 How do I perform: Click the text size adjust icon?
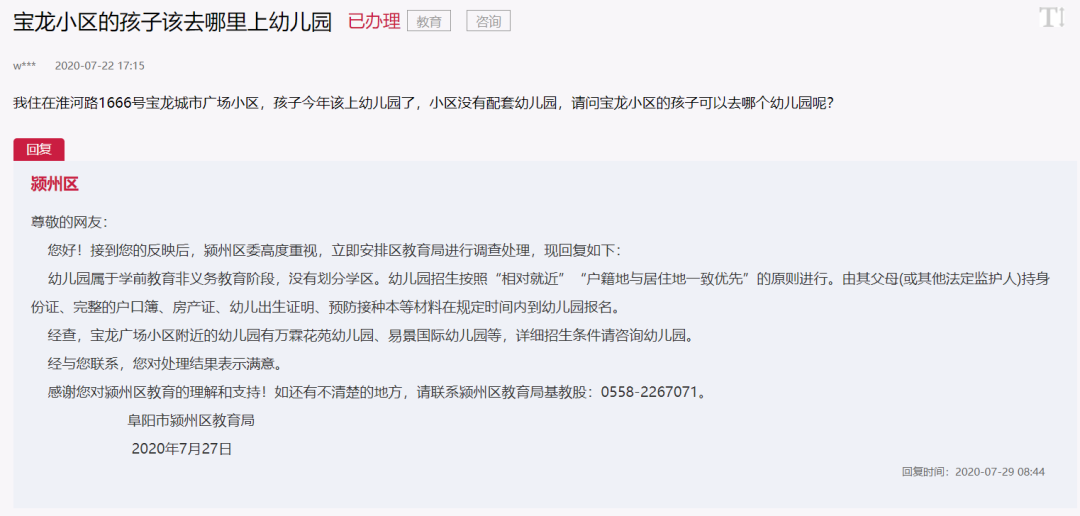[1052, 17]
